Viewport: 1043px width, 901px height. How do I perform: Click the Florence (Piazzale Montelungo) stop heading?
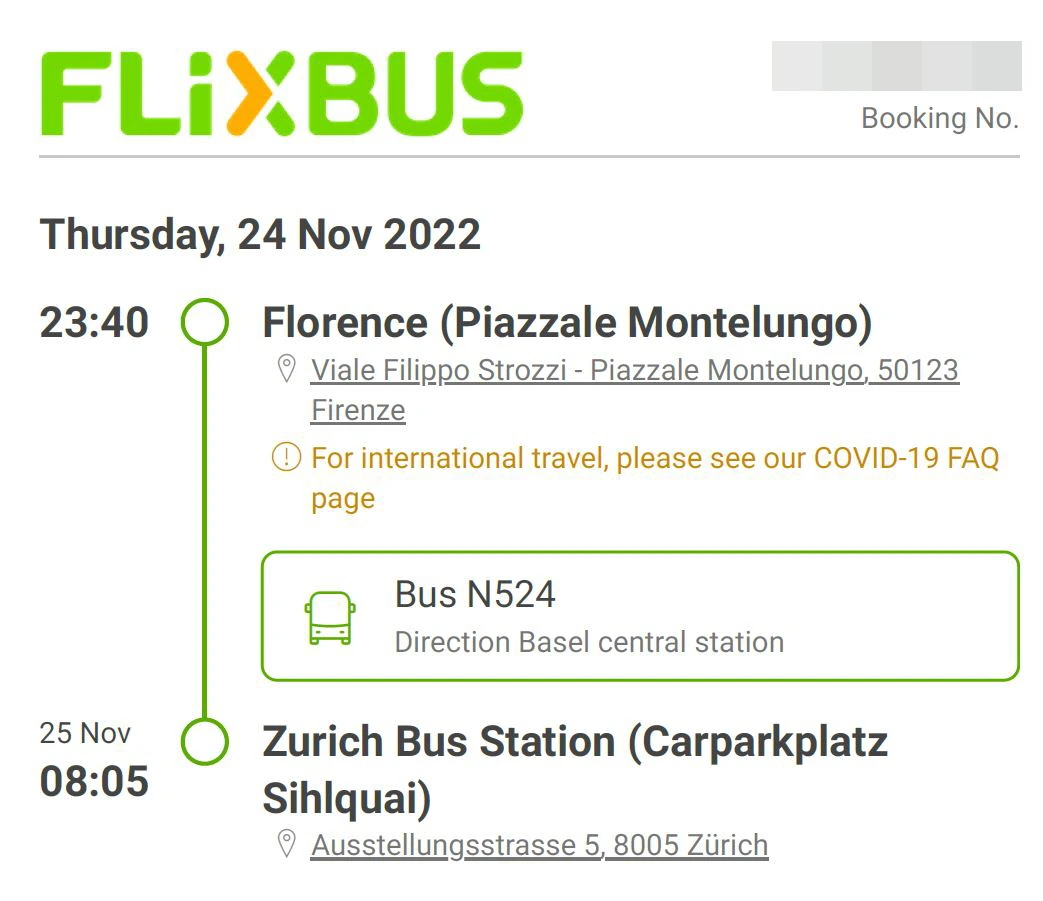[567, 323]
